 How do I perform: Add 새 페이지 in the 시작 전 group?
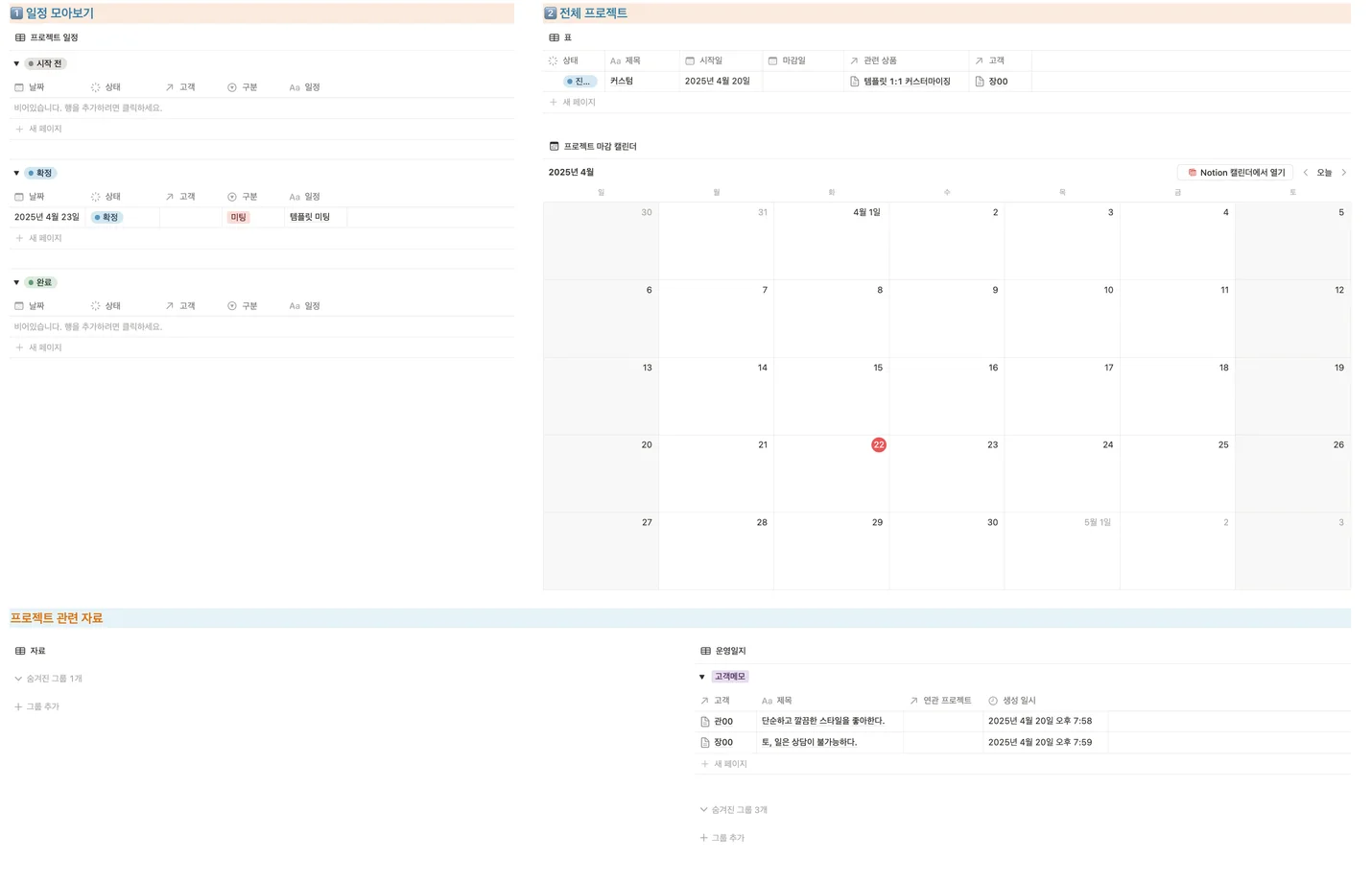[38, 129]
